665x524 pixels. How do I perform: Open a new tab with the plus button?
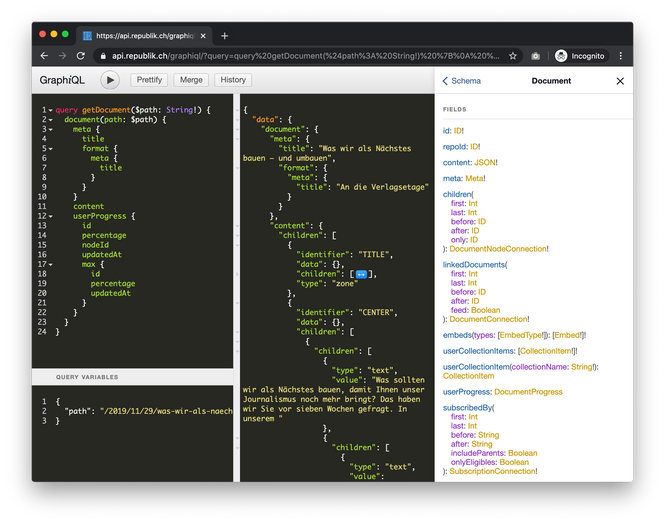[x=225, y=35]
